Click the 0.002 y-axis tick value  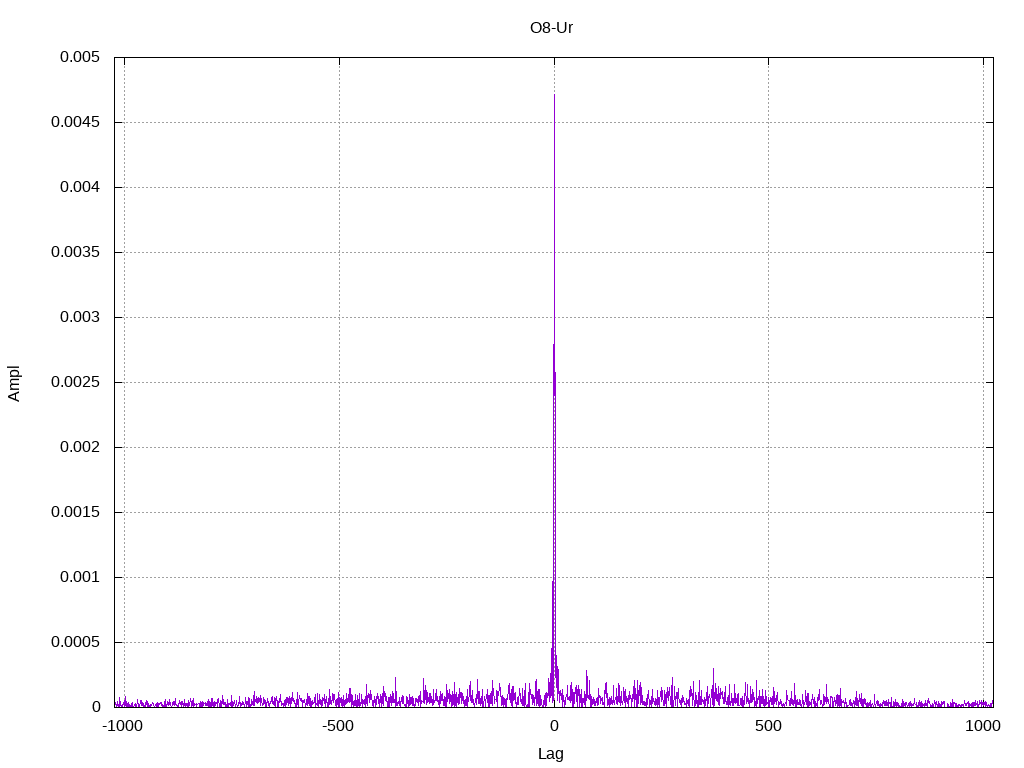click(80, 447)
